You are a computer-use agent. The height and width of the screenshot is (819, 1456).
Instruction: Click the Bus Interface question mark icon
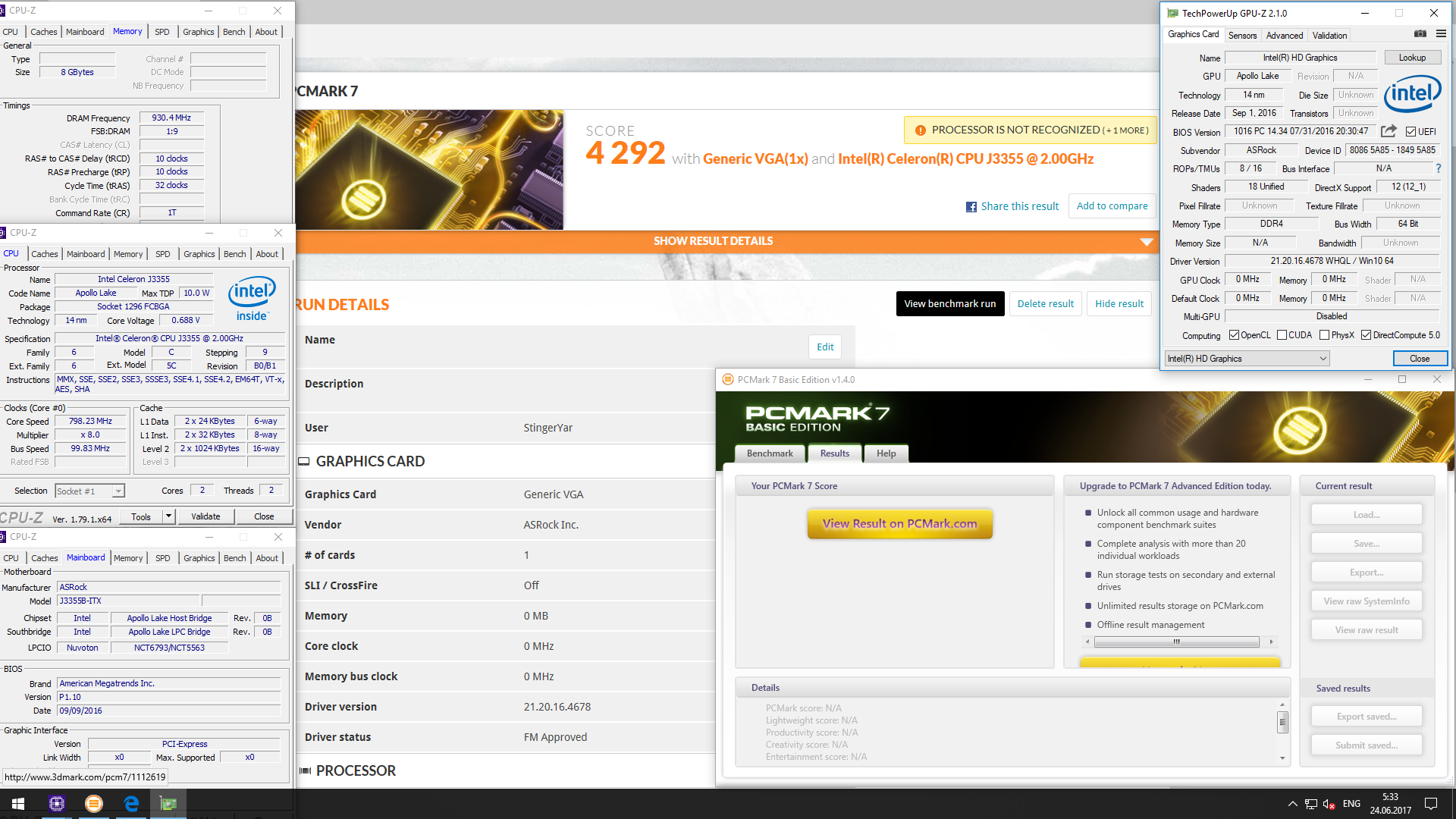tap(1438, 168)
